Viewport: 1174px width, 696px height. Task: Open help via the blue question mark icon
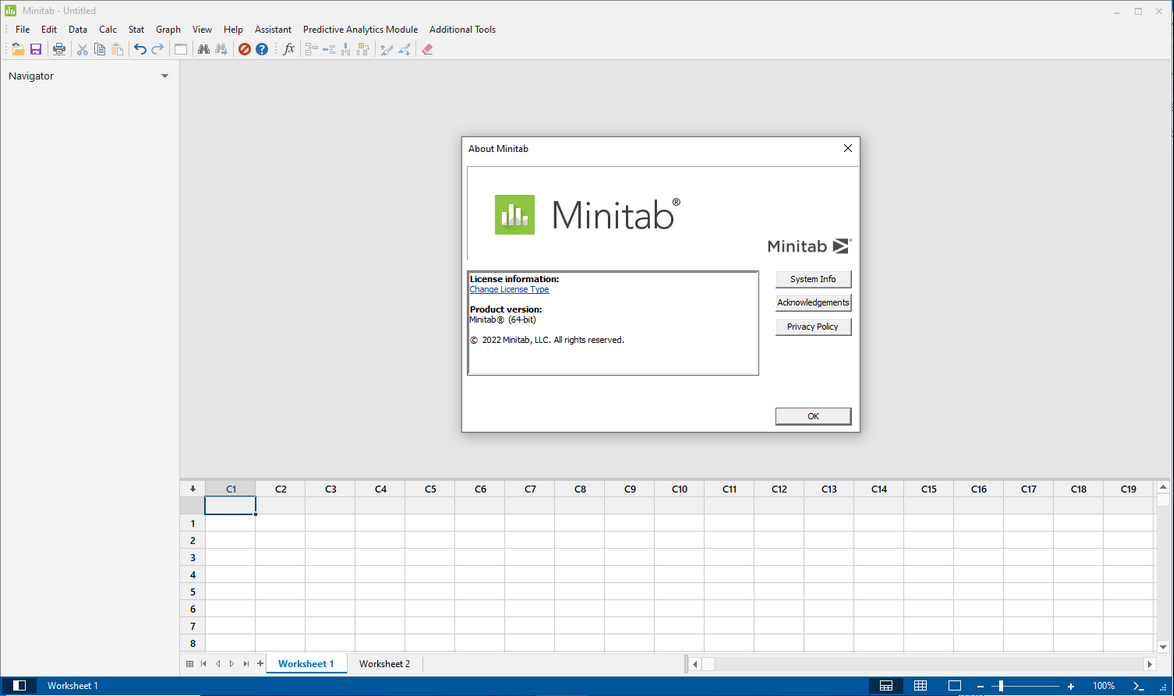coord(261,49)
